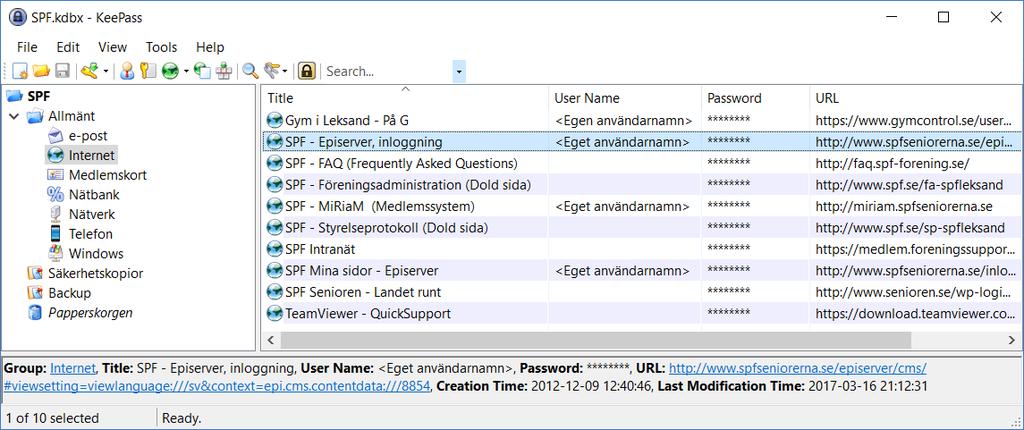Open the spfseniorerna.se/episerver/cms link in details
The height and width of the screenshot is (430, 1024).
[797, 368]
